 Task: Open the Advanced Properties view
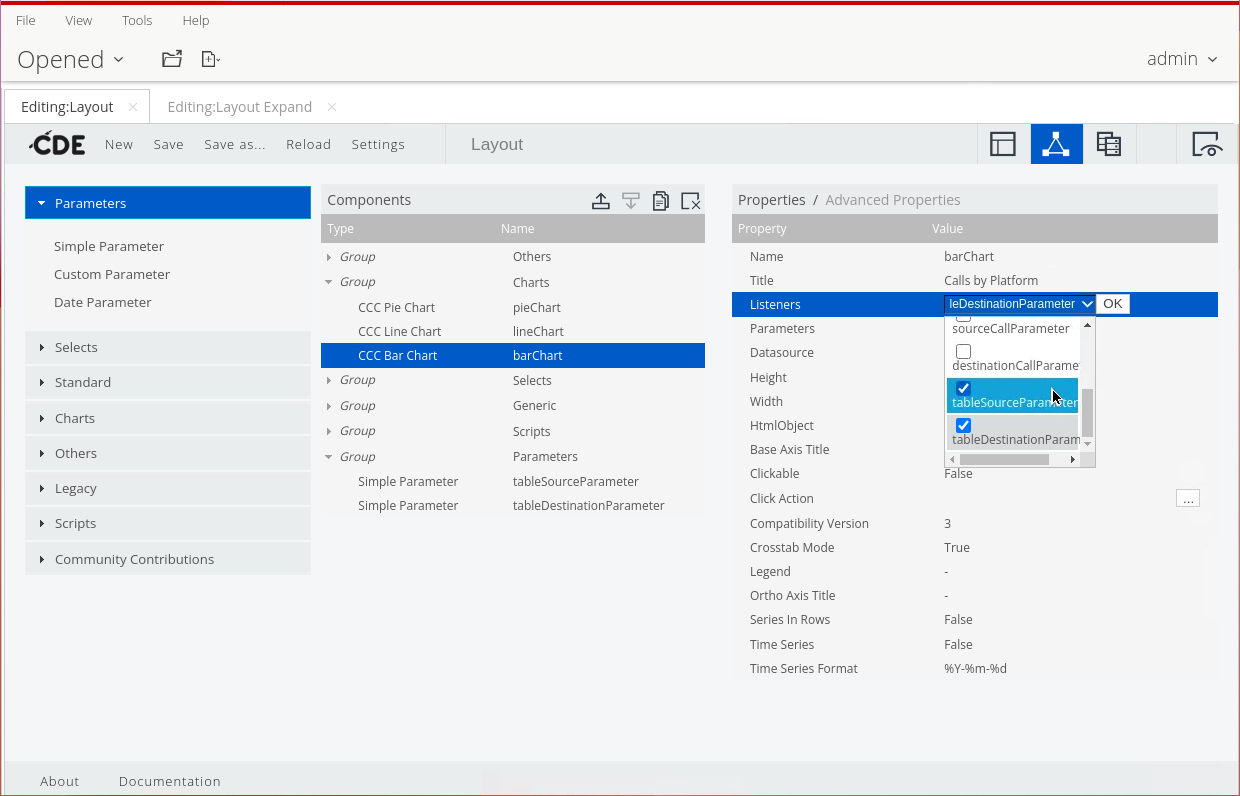tap(892, 200)
